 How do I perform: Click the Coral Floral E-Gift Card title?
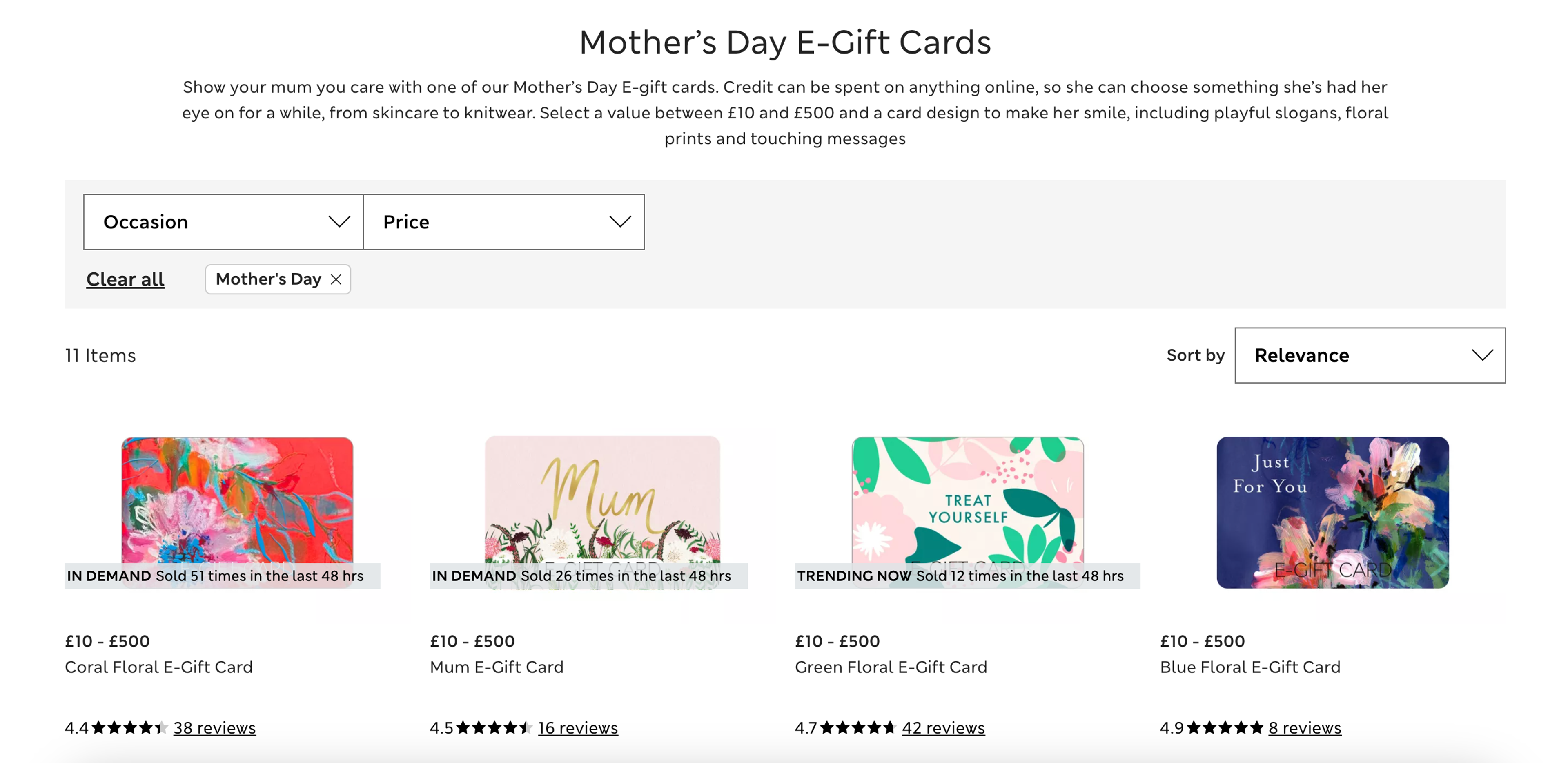(158, 667)
